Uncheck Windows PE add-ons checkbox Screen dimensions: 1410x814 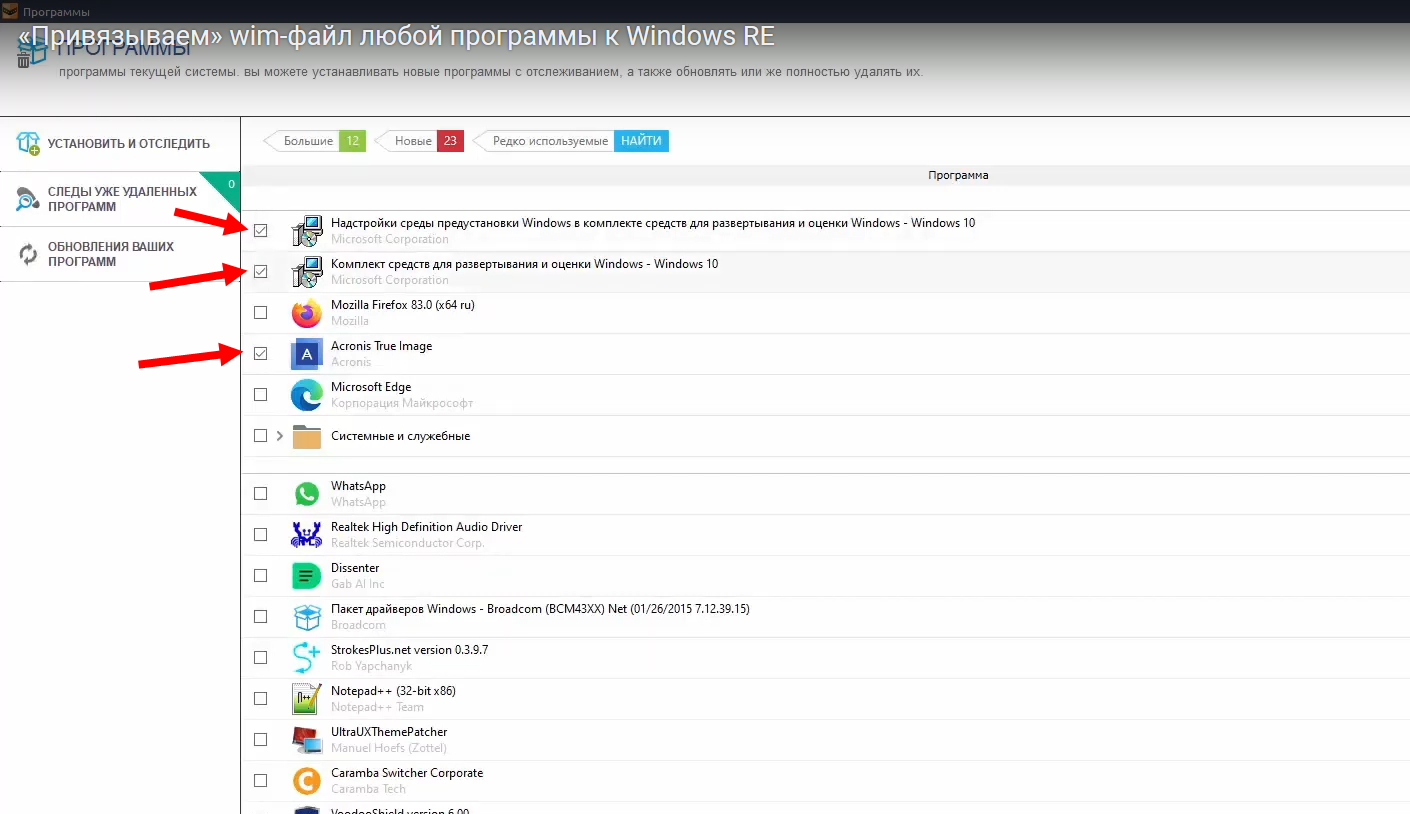click(x=261, y=231)
